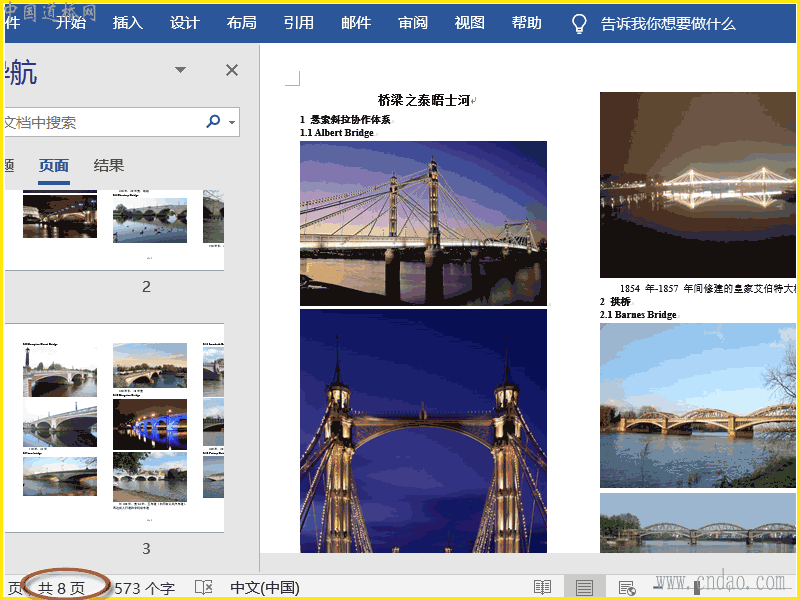The width and height of the screenshot is (800, 600).
Task: Go to the 邮件 ribbon tab
Action: [356, 23]
